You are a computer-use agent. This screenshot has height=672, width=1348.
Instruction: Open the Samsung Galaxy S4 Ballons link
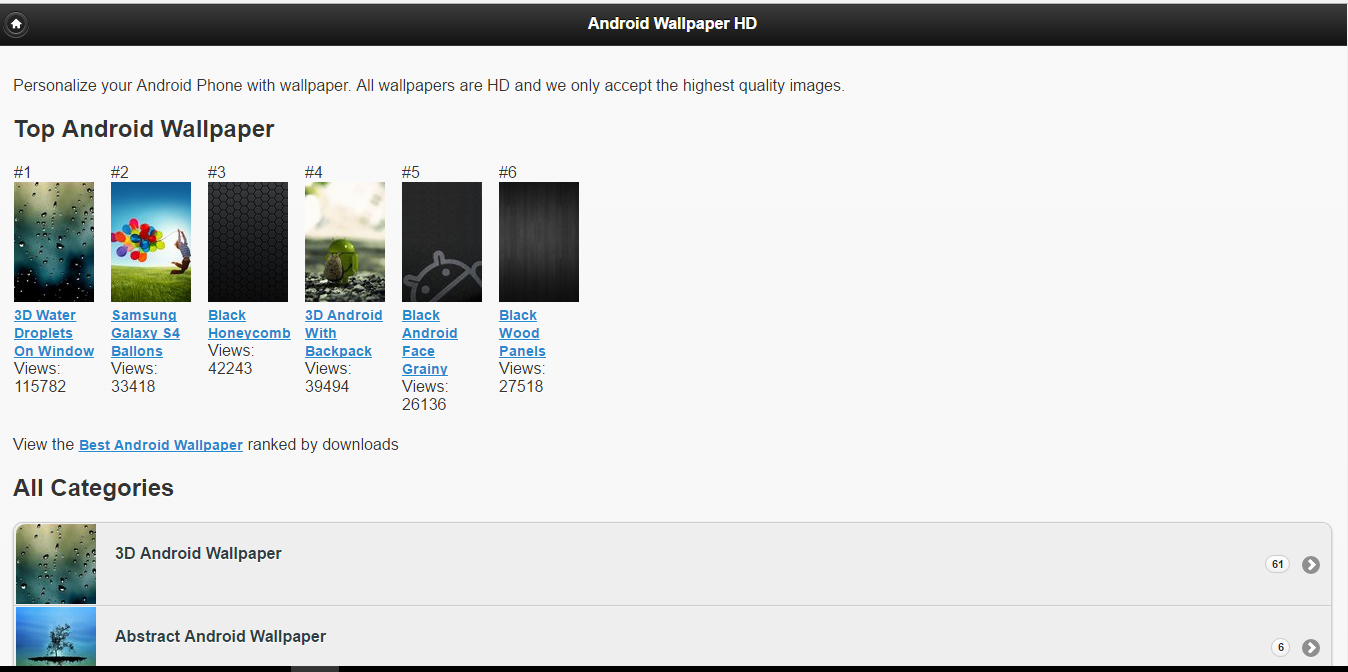point(145,333)
